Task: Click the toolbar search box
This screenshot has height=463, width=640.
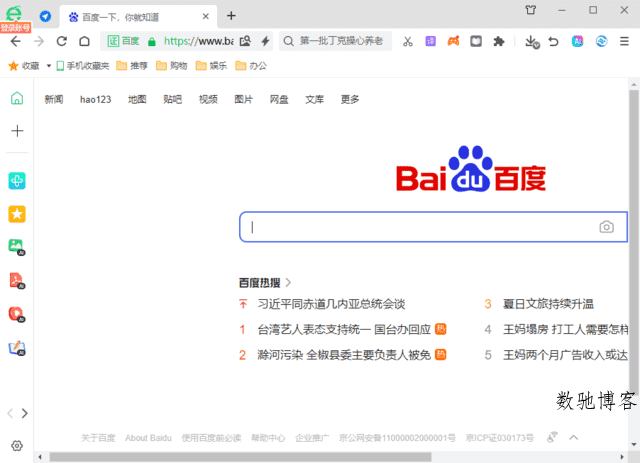Action: coord(336,41)
